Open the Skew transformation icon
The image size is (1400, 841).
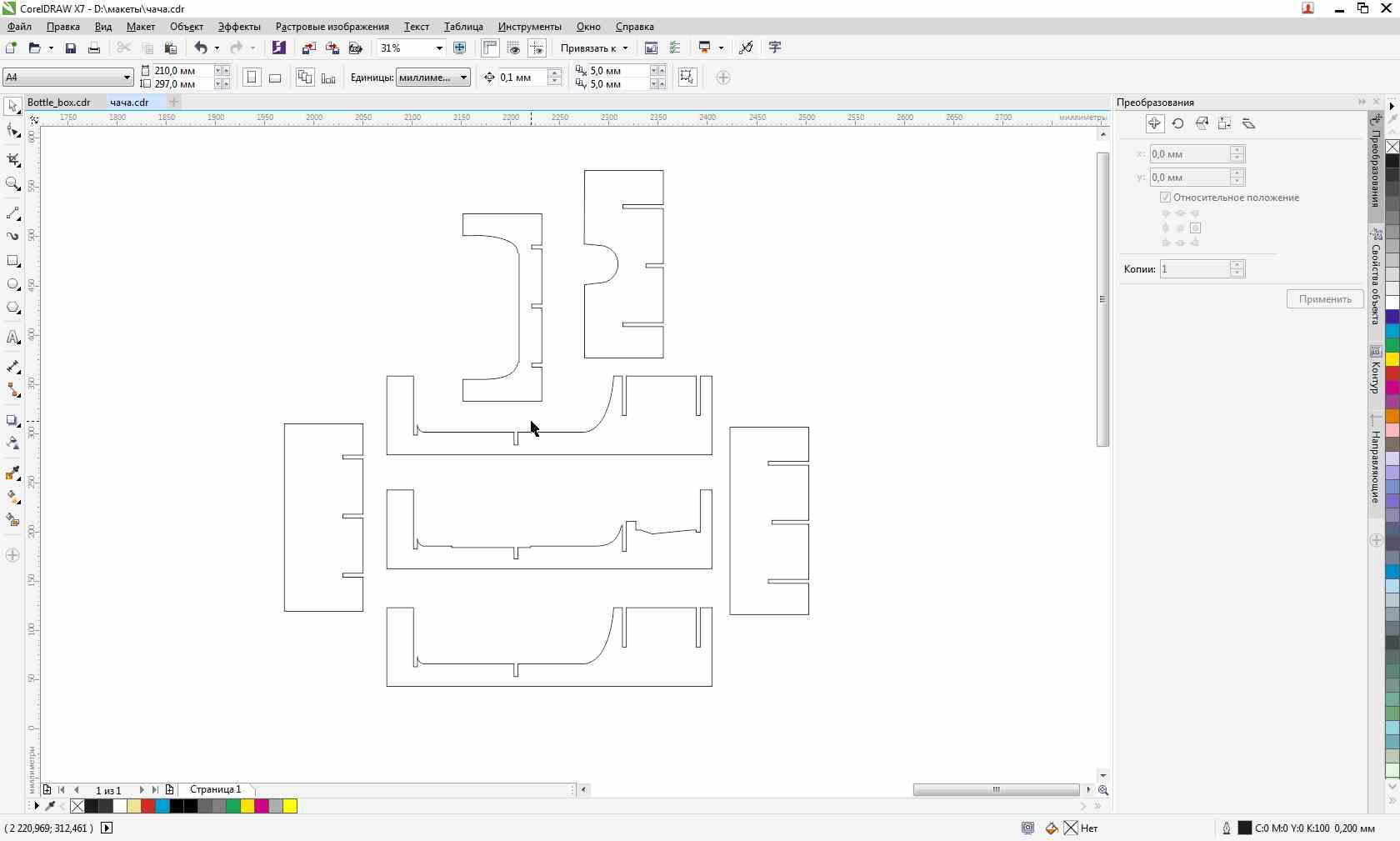(1248, 123)
